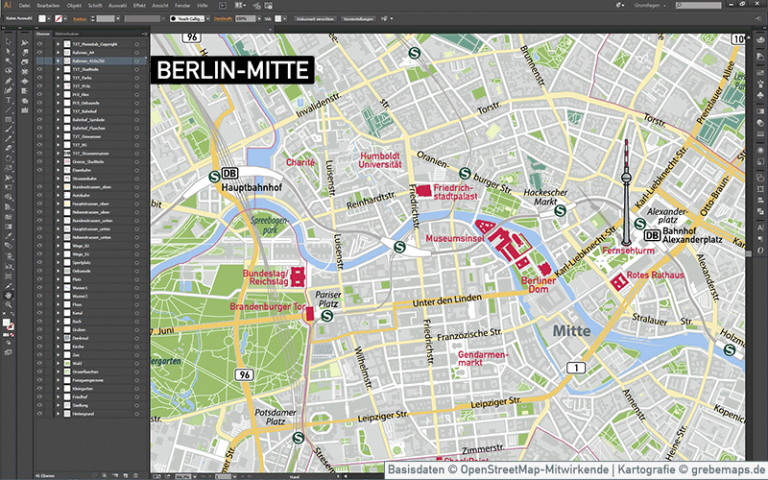The width and height of the screenshot is (768, 480).
Task: Select the Pencil tool
Action: click(x=8, y=140)
